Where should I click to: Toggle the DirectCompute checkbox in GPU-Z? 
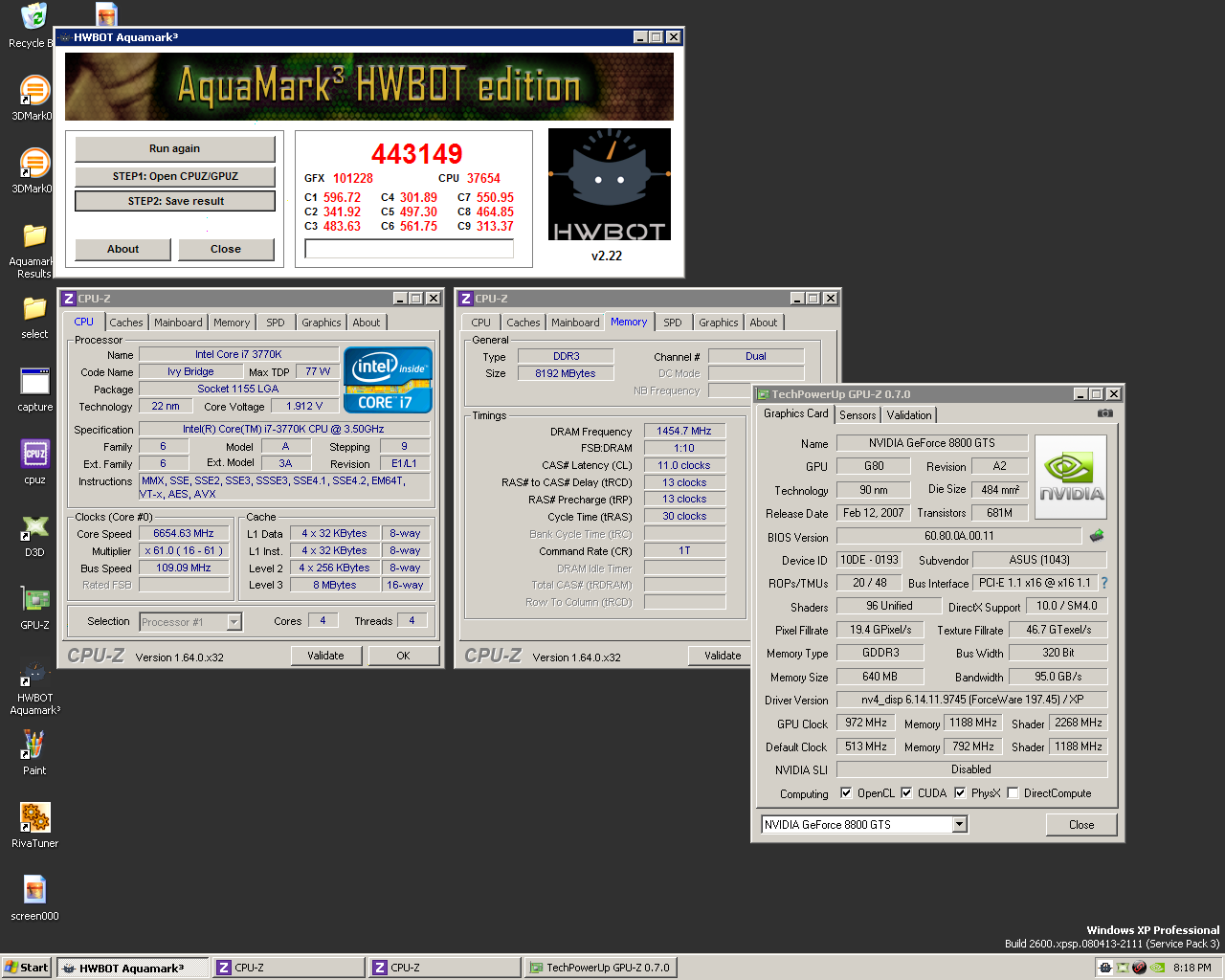tap(1013, 792)
